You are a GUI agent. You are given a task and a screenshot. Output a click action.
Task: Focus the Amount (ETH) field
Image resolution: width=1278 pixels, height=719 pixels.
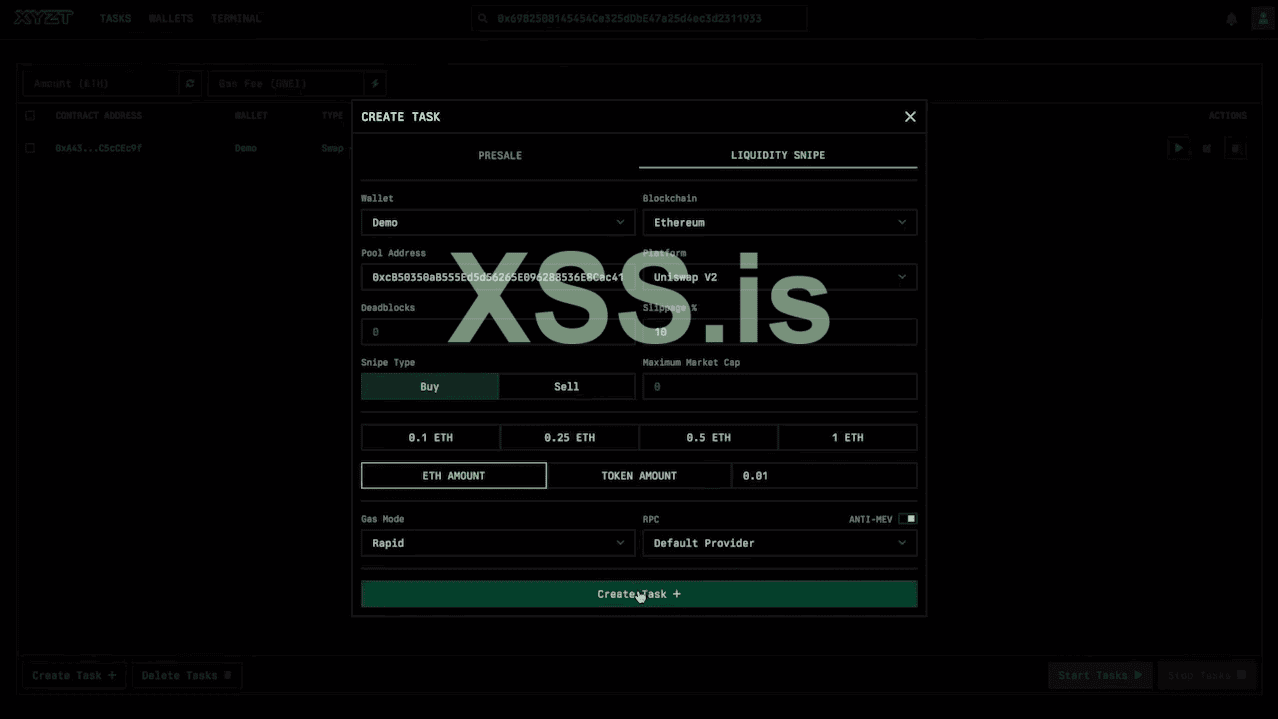point(100,84)
